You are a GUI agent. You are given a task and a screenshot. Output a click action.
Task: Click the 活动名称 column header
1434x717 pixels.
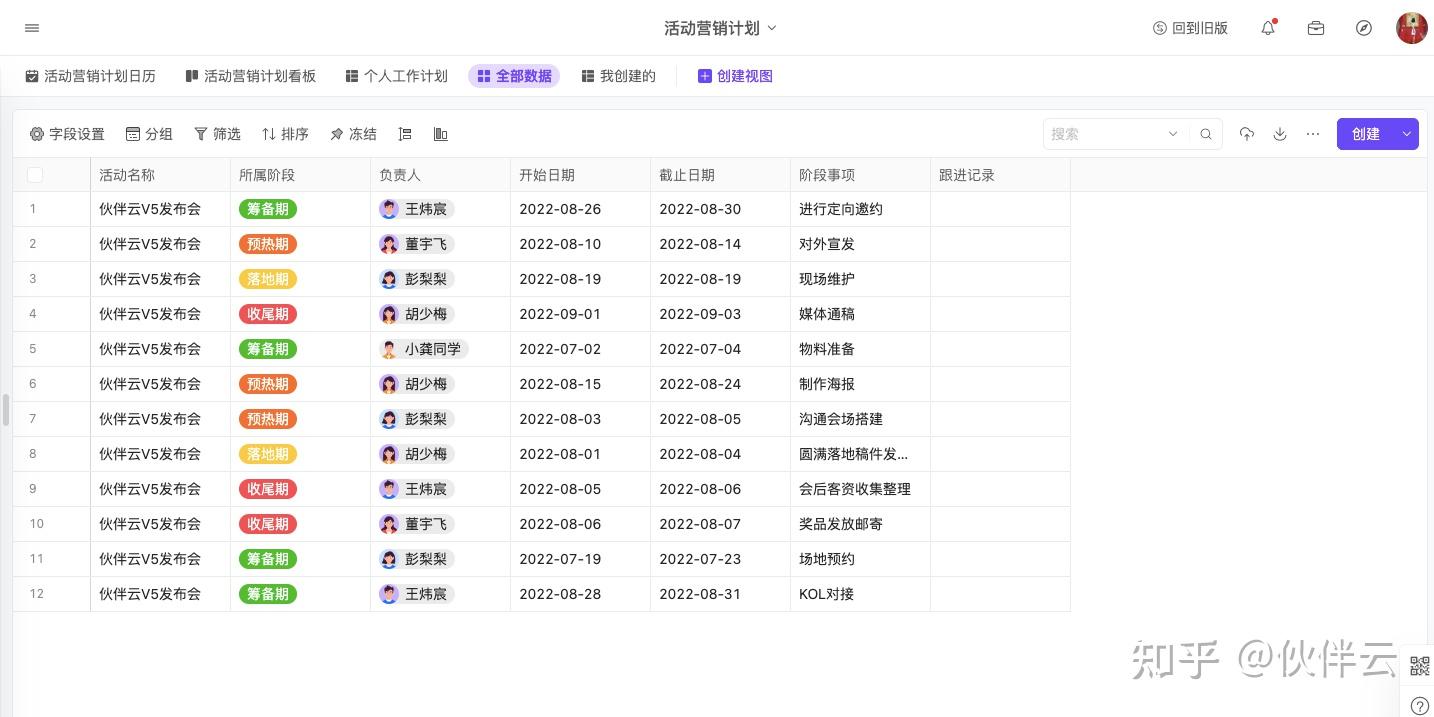160,175
